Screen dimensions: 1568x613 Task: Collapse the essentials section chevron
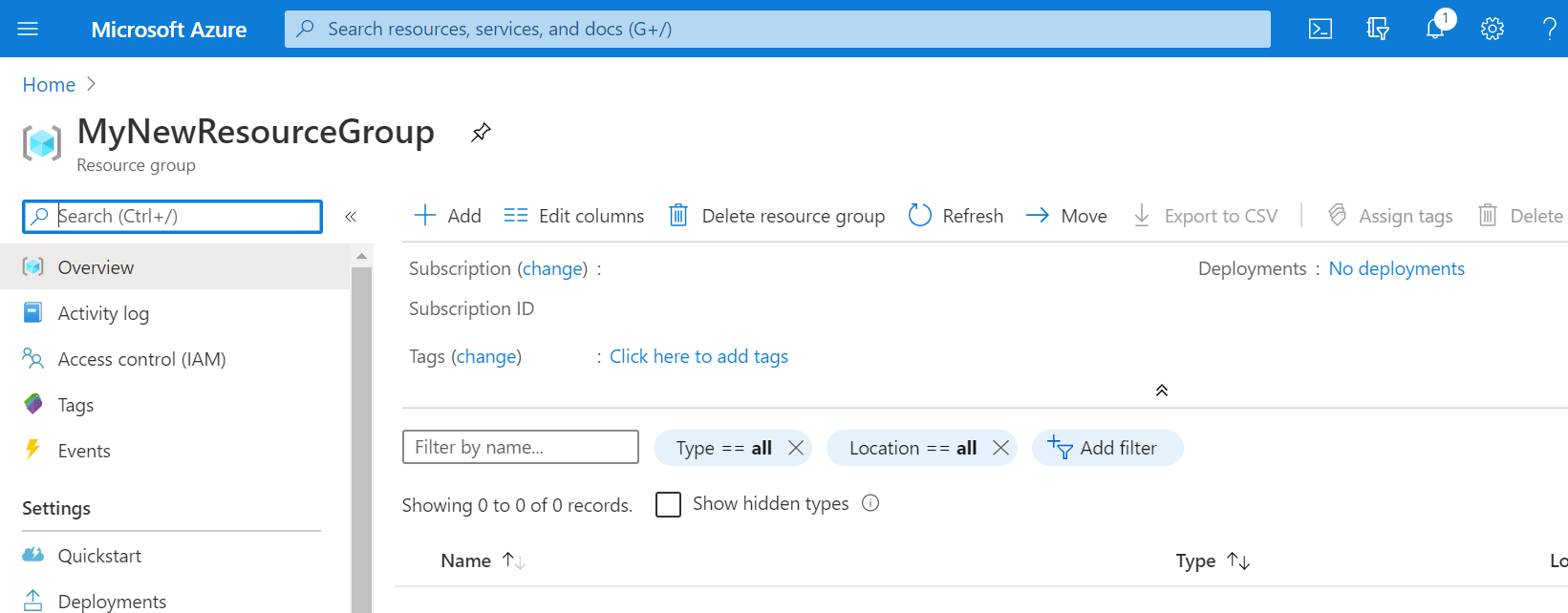point(1162,391)
